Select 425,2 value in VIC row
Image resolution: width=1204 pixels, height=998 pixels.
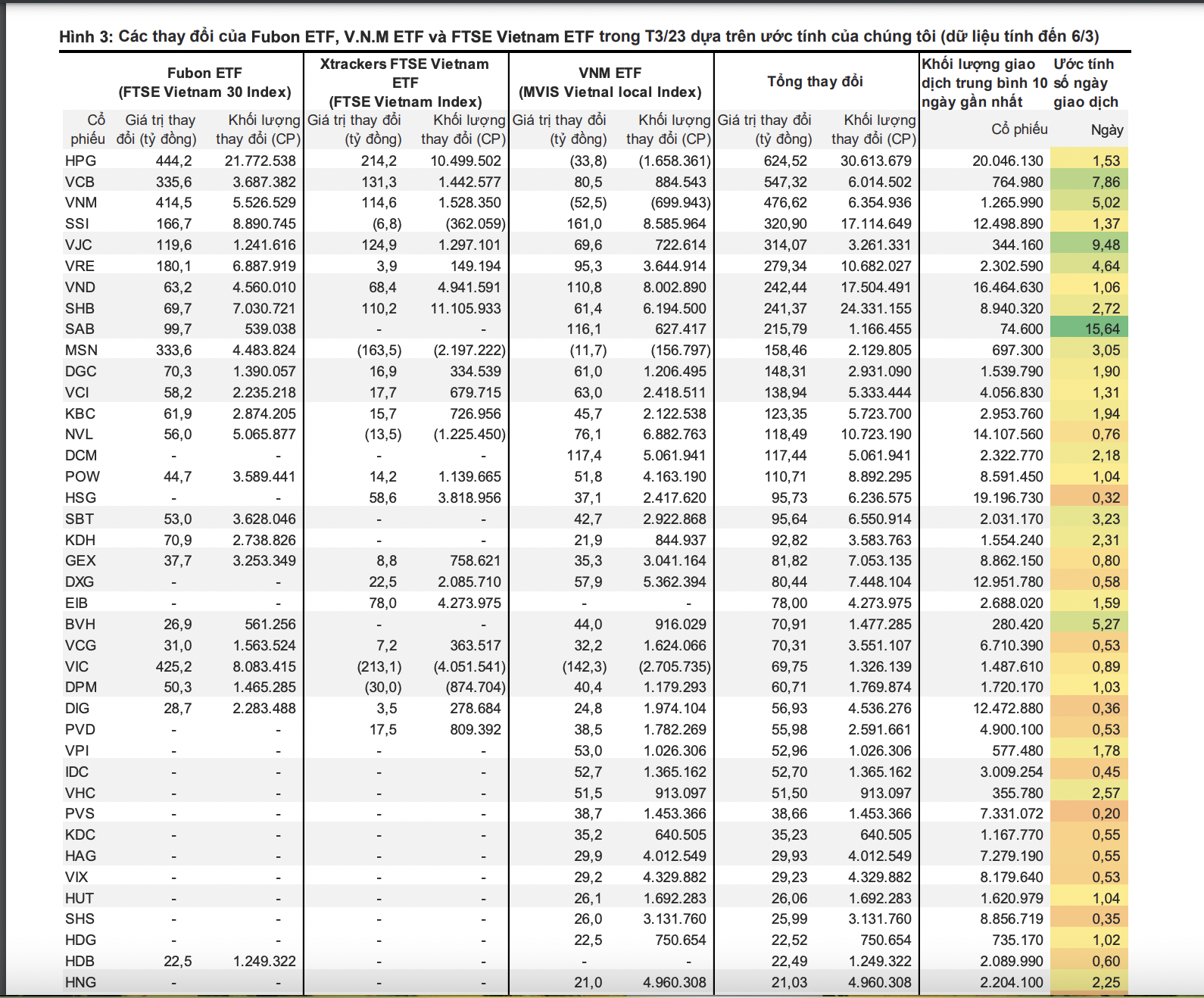(x=173, y=666)
